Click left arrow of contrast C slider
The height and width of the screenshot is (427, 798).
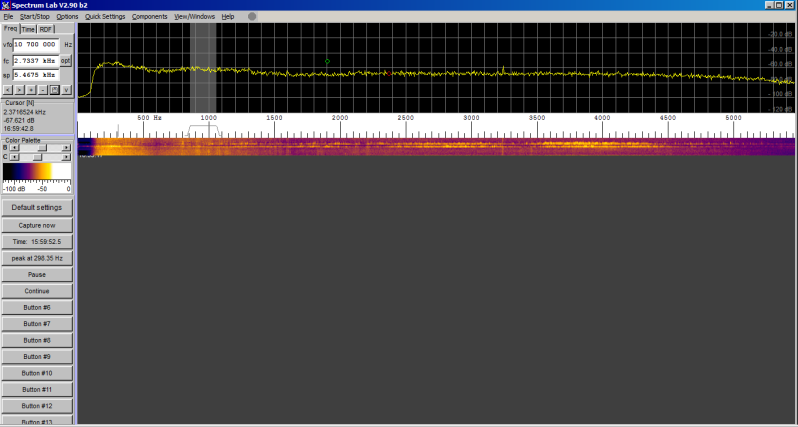pos(14,157)
